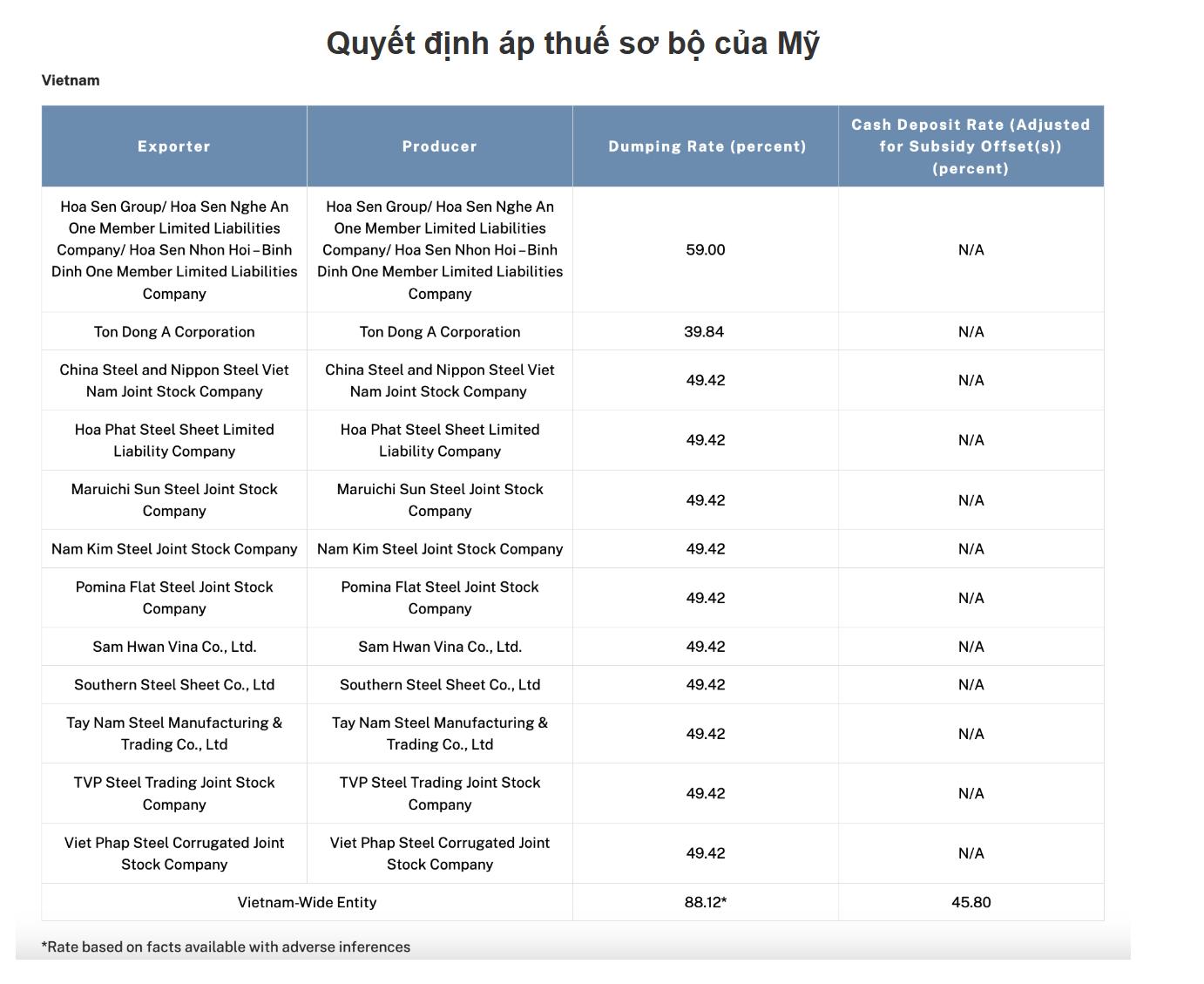1204x984 pixels.
Task: Click the Cash Deposit Rate column header
Action: click(971, 146)
